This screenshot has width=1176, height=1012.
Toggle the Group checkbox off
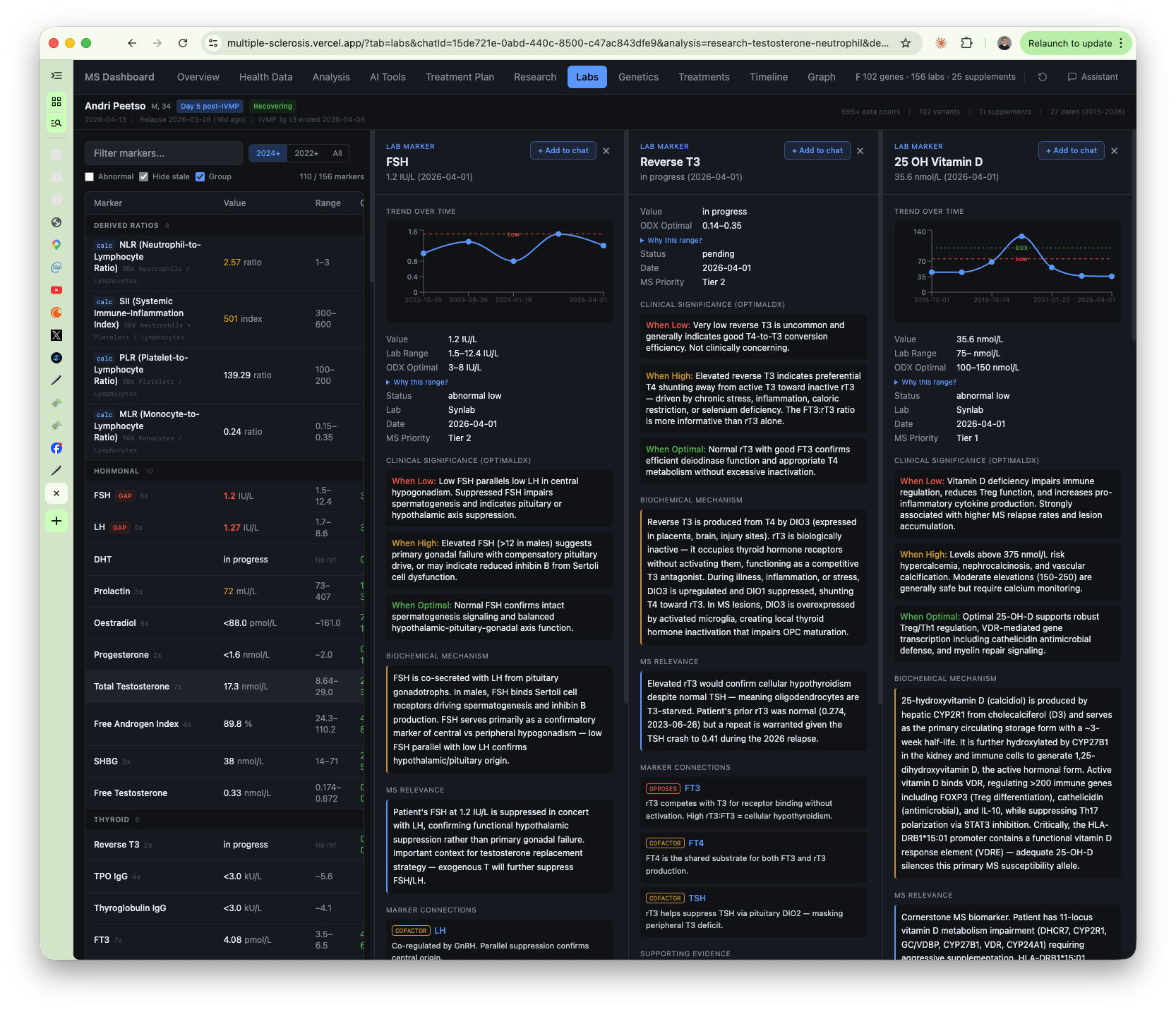tap(200, 177)
